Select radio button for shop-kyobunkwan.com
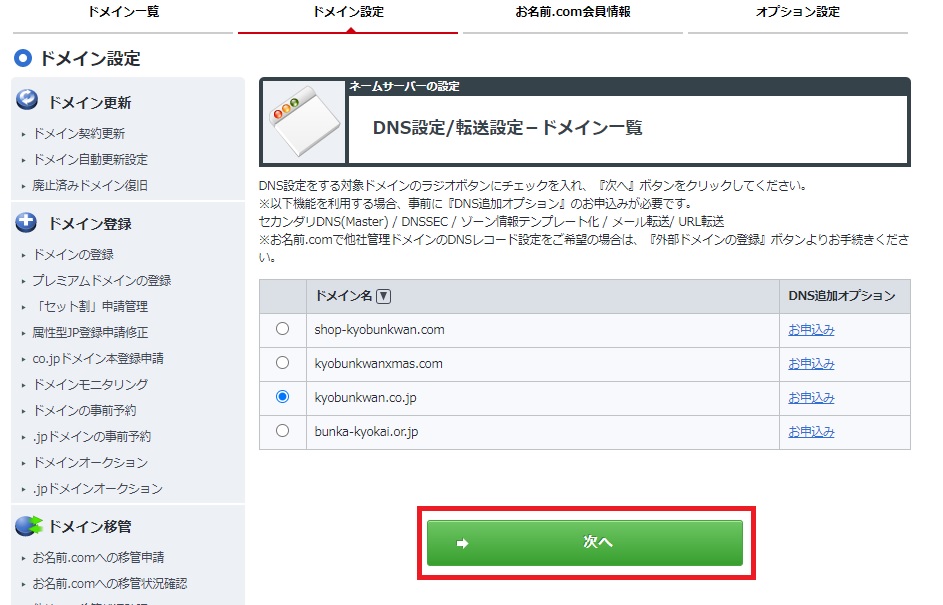This screenshot has height=605, width=943. [282, 329]
